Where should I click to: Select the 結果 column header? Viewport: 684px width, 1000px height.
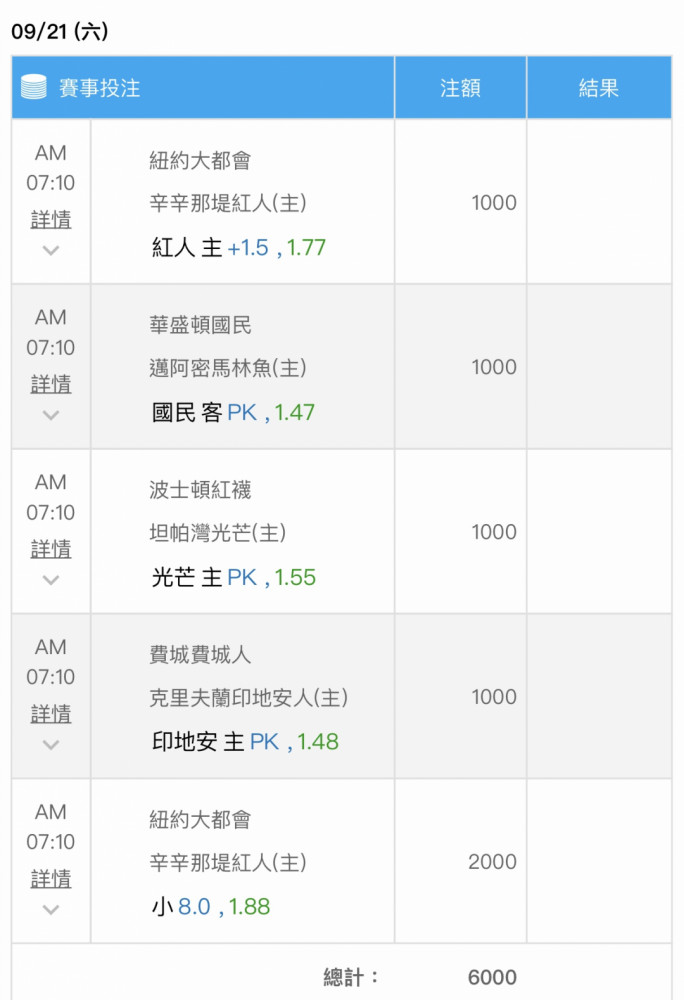click(x=599, y=87)
